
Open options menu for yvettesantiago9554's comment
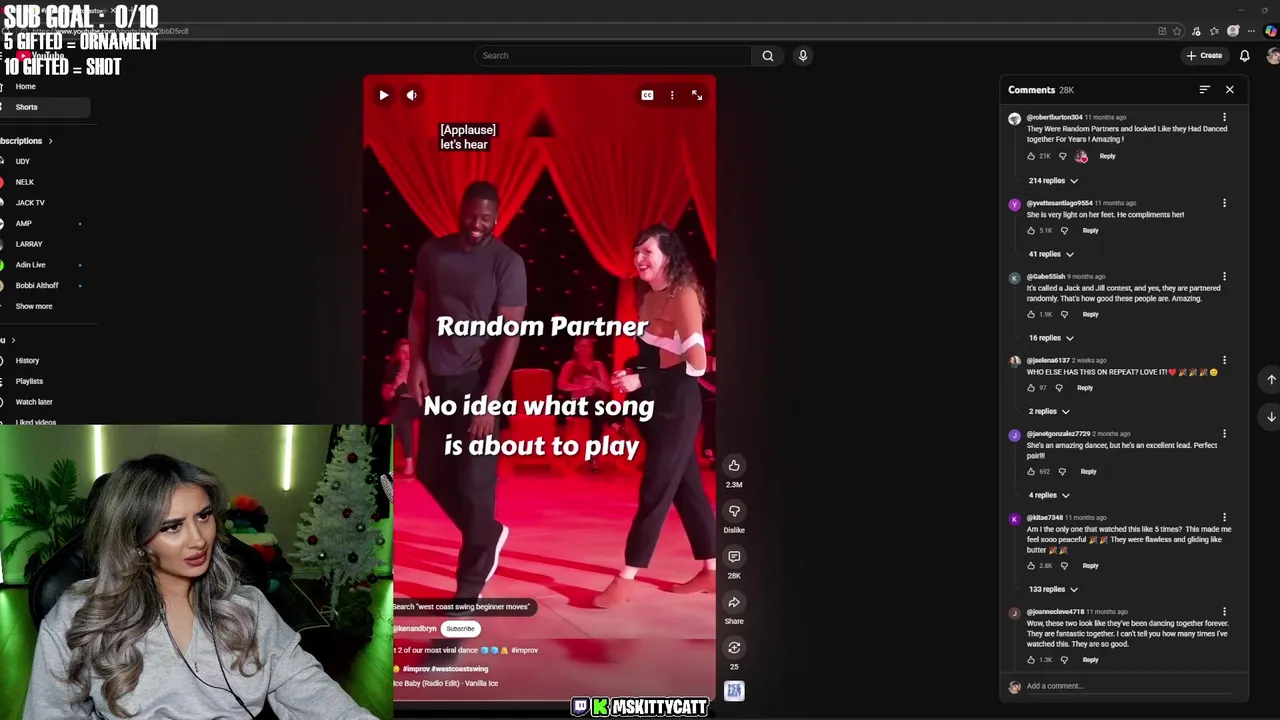[1224, 203]
